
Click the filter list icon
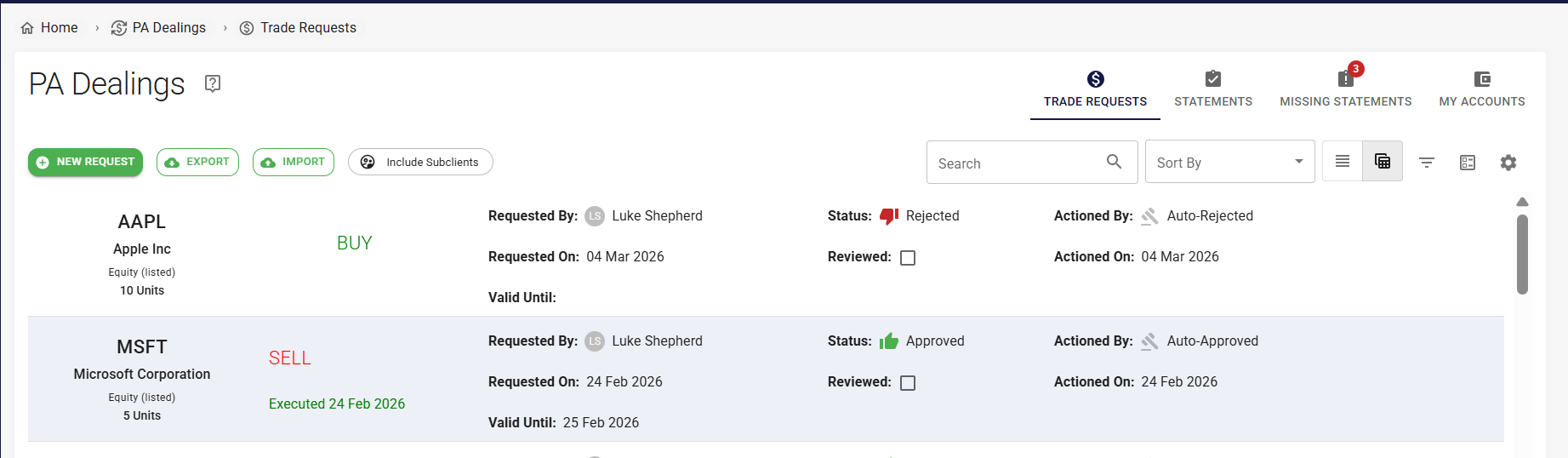[x=1427, y=163]
